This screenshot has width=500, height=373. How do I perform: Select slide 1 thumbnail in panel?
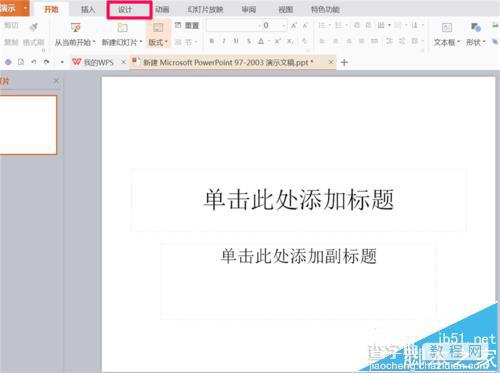(x=28, y=125)
